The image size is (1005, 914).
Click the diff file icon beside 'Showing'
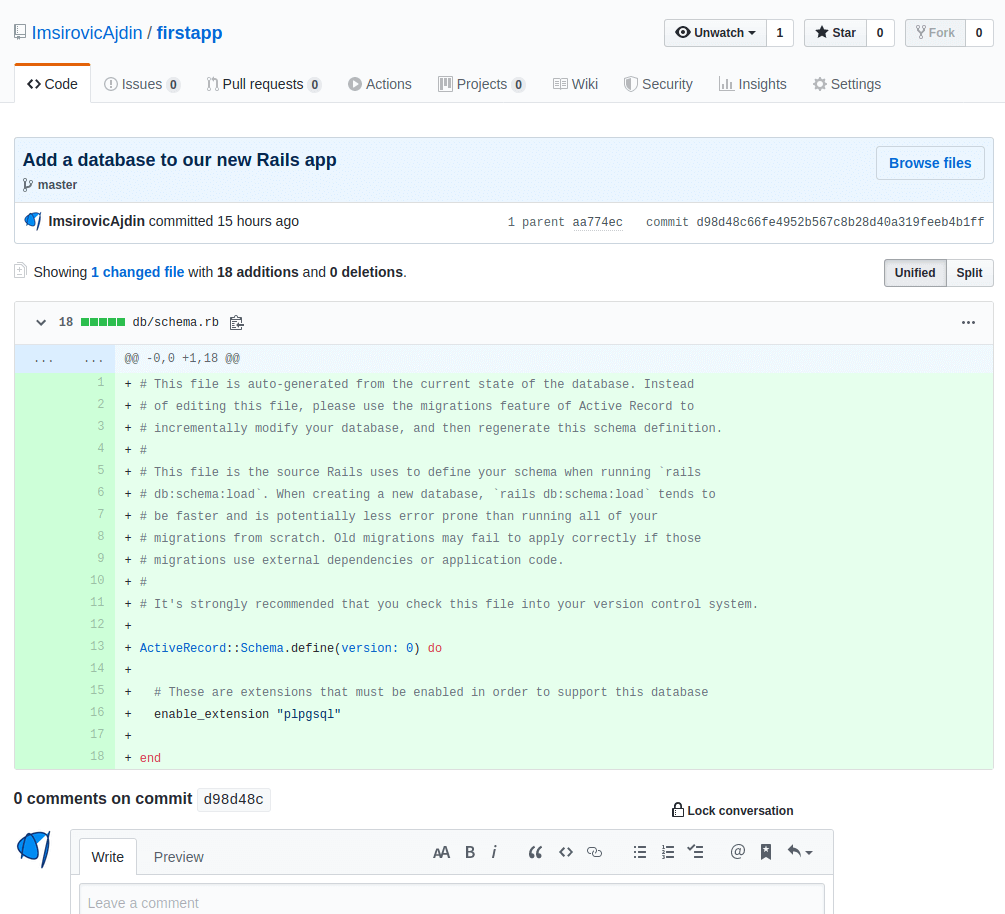21,271
